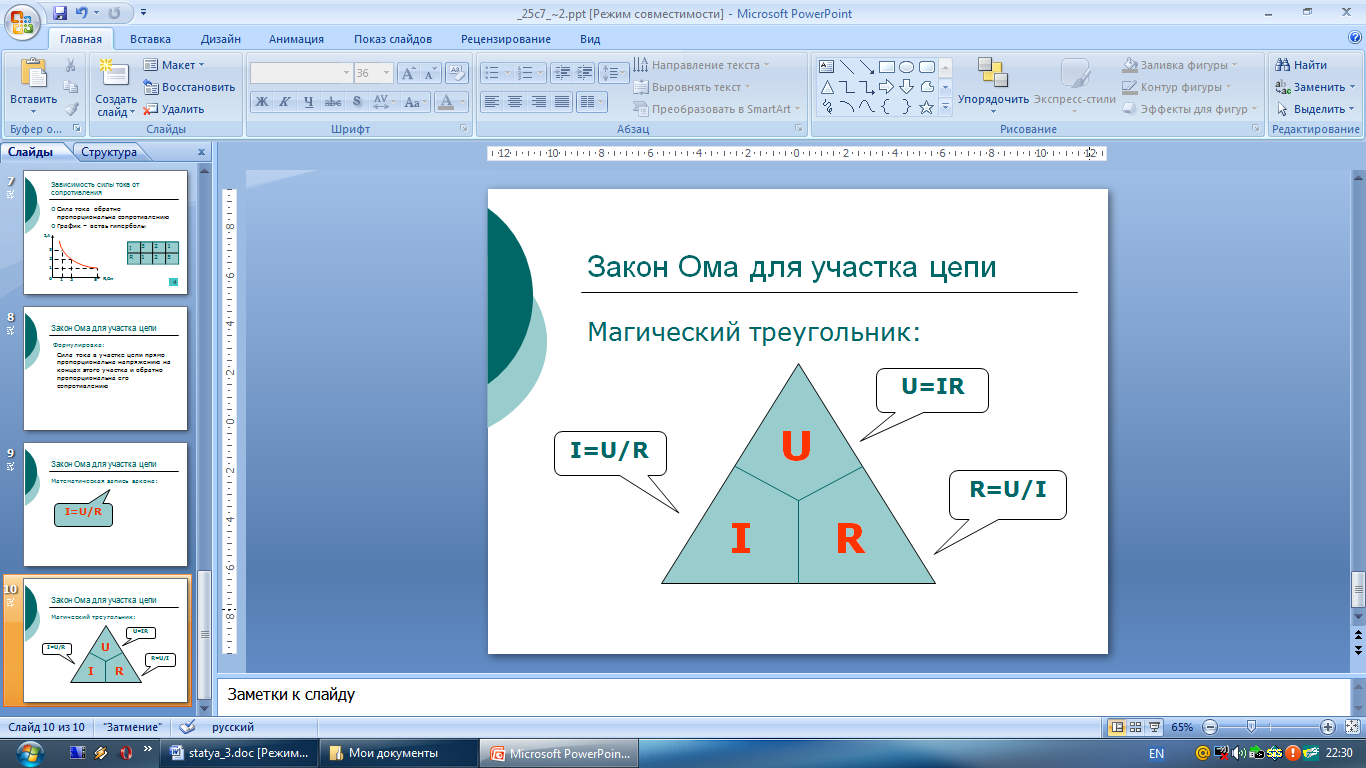Select the oval shape in the shapes gallery

pyautogui.click(x=906, y=67)
